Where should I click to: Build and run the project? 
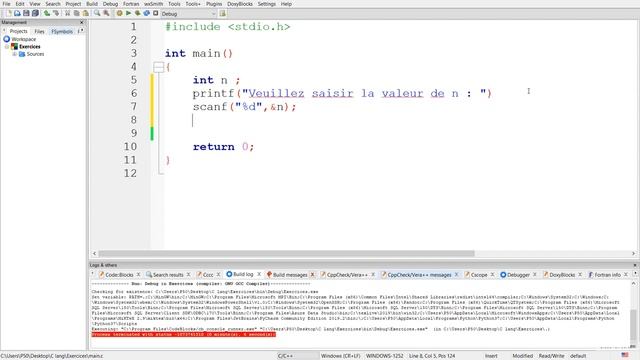click(x=138, y=13)
